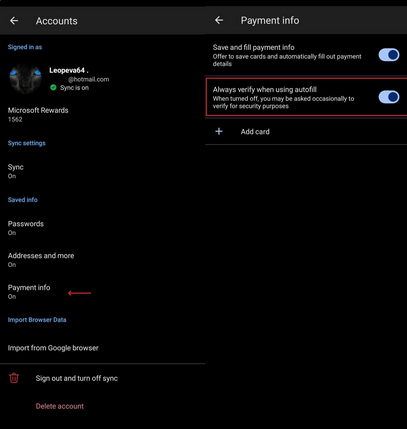Screen dimensions: 407x429
Task: Open Addresses and more settings
Action: [x=102, y=260]
